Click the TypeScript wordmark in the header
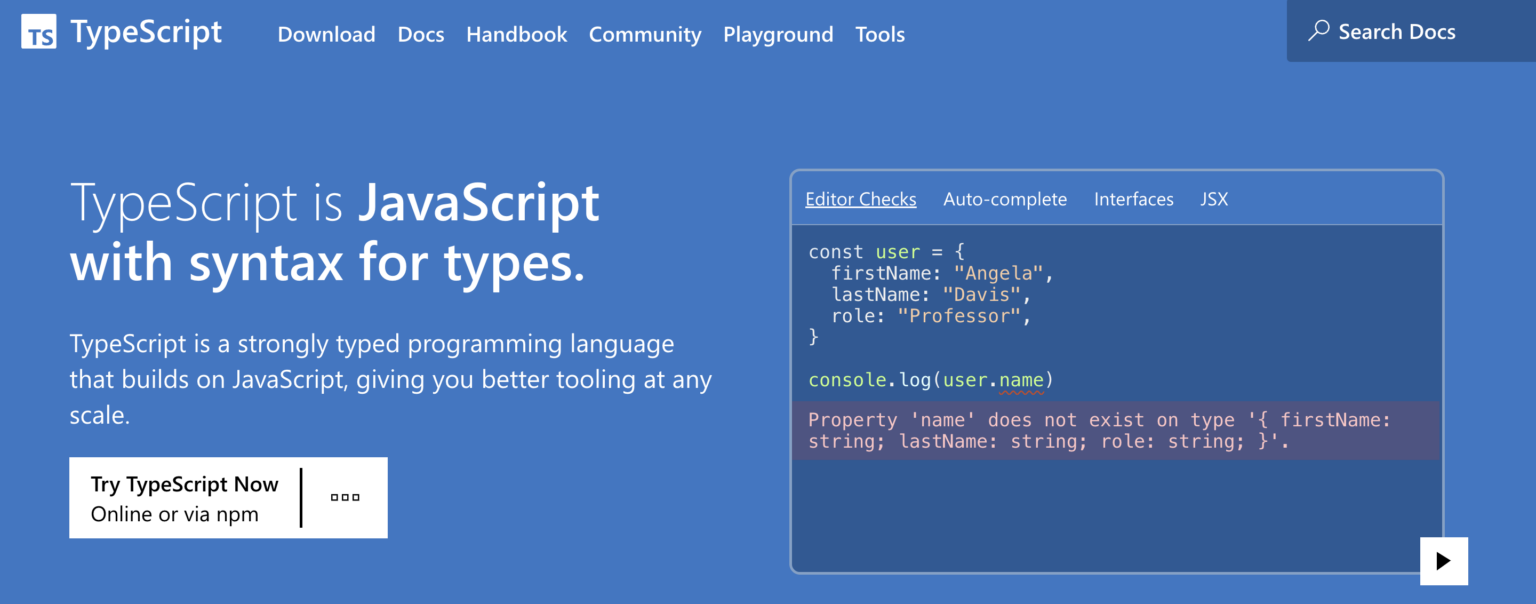This screenshot has height=604, width=1536. coord(145,32)
